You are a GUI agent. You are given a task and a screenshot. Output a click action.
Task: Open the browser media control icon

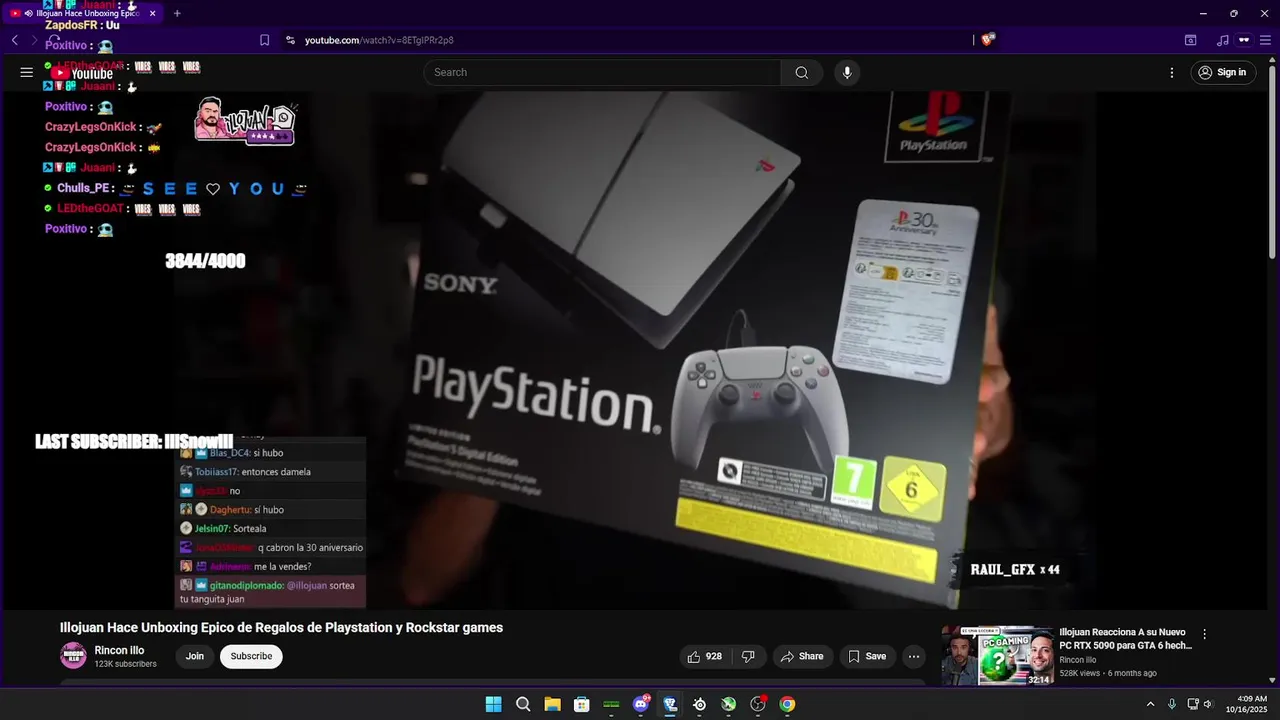click(1222, 40)
